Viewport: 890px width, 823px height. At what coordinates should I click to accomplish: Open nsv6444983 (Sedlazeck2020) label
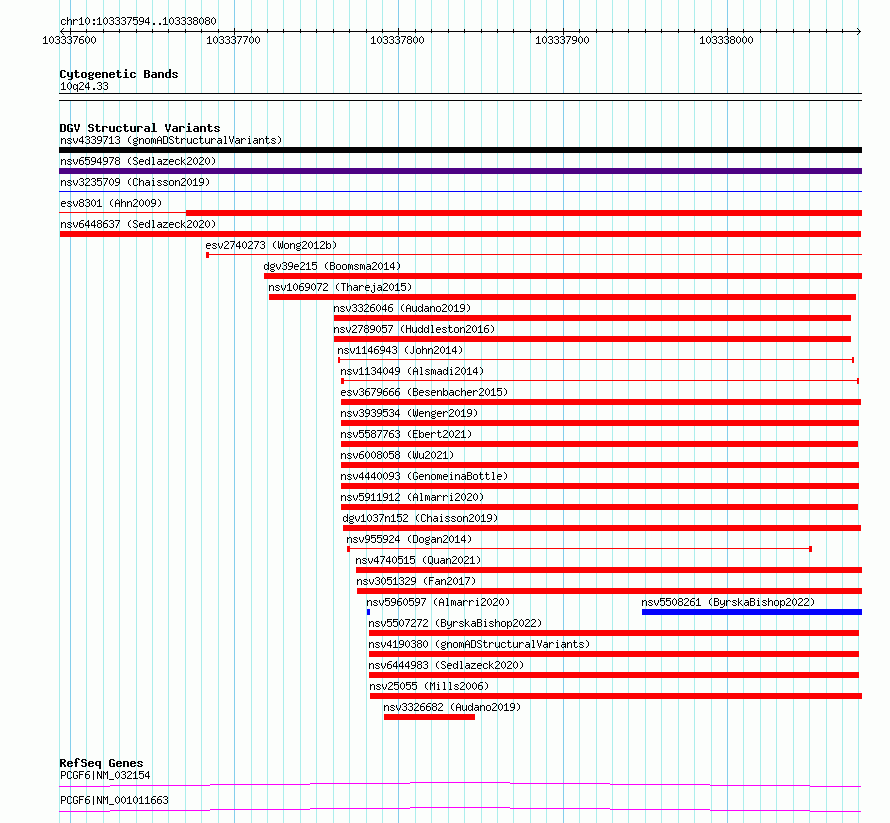click(446, 665)
